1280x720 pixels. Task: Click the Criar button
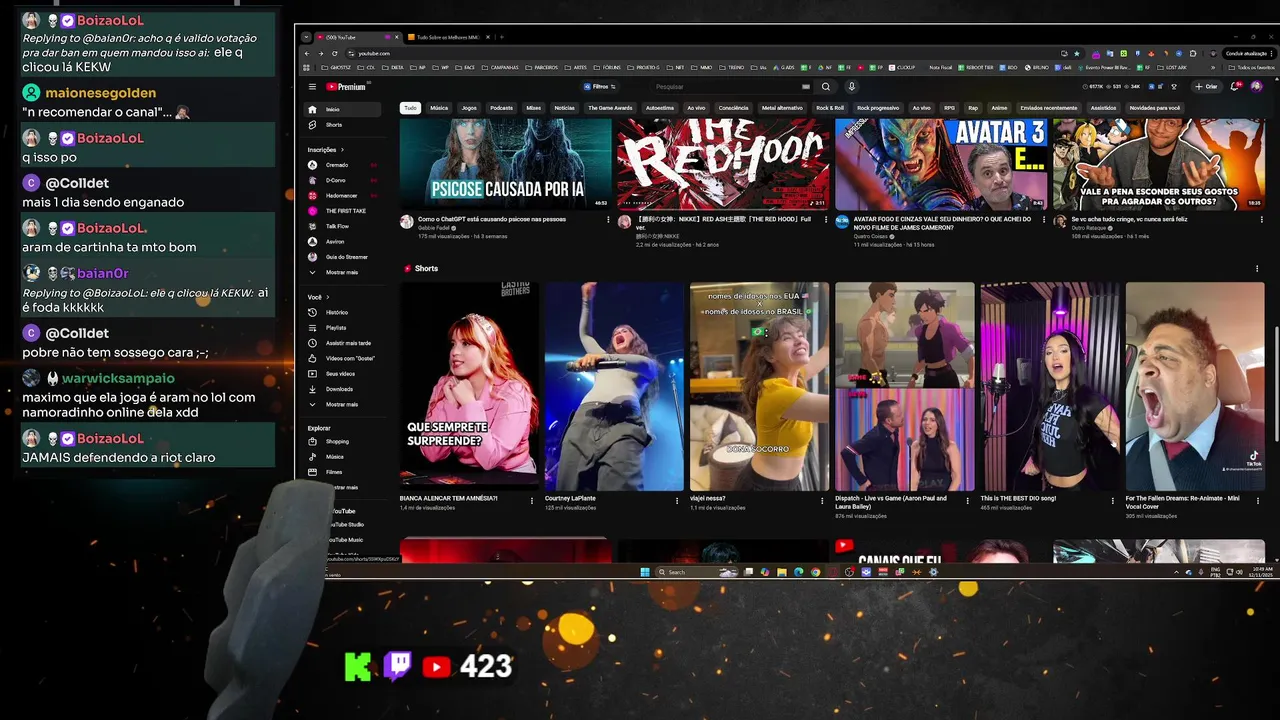[x=1207, y=87]
